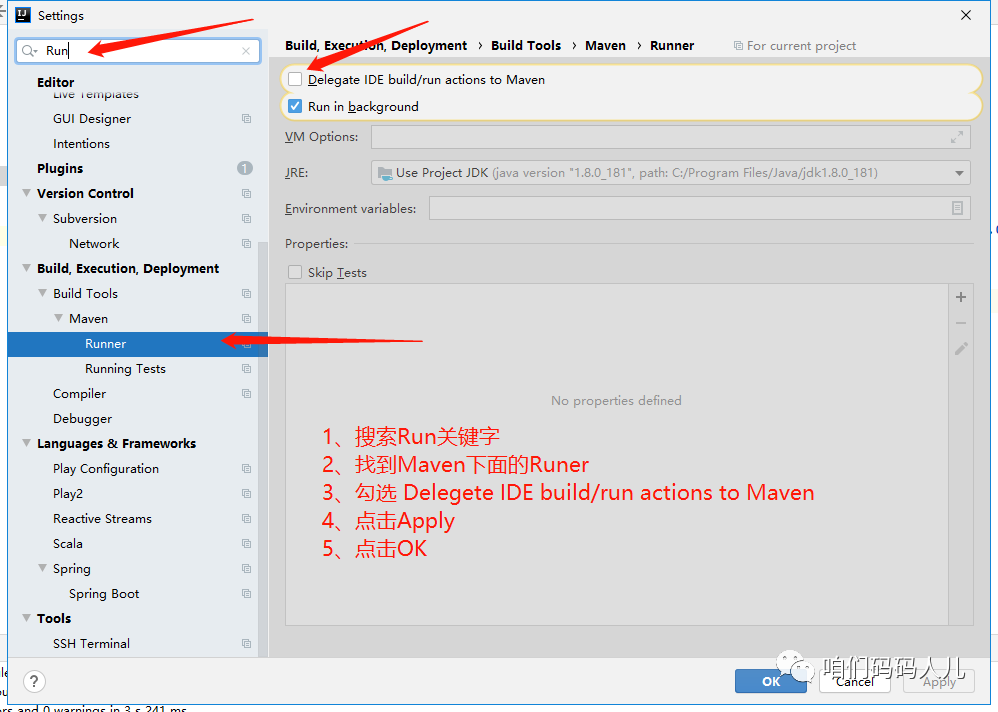Open the JRE dropdown list
Viewport: 998px width, 712px height.
click(959, 173)
